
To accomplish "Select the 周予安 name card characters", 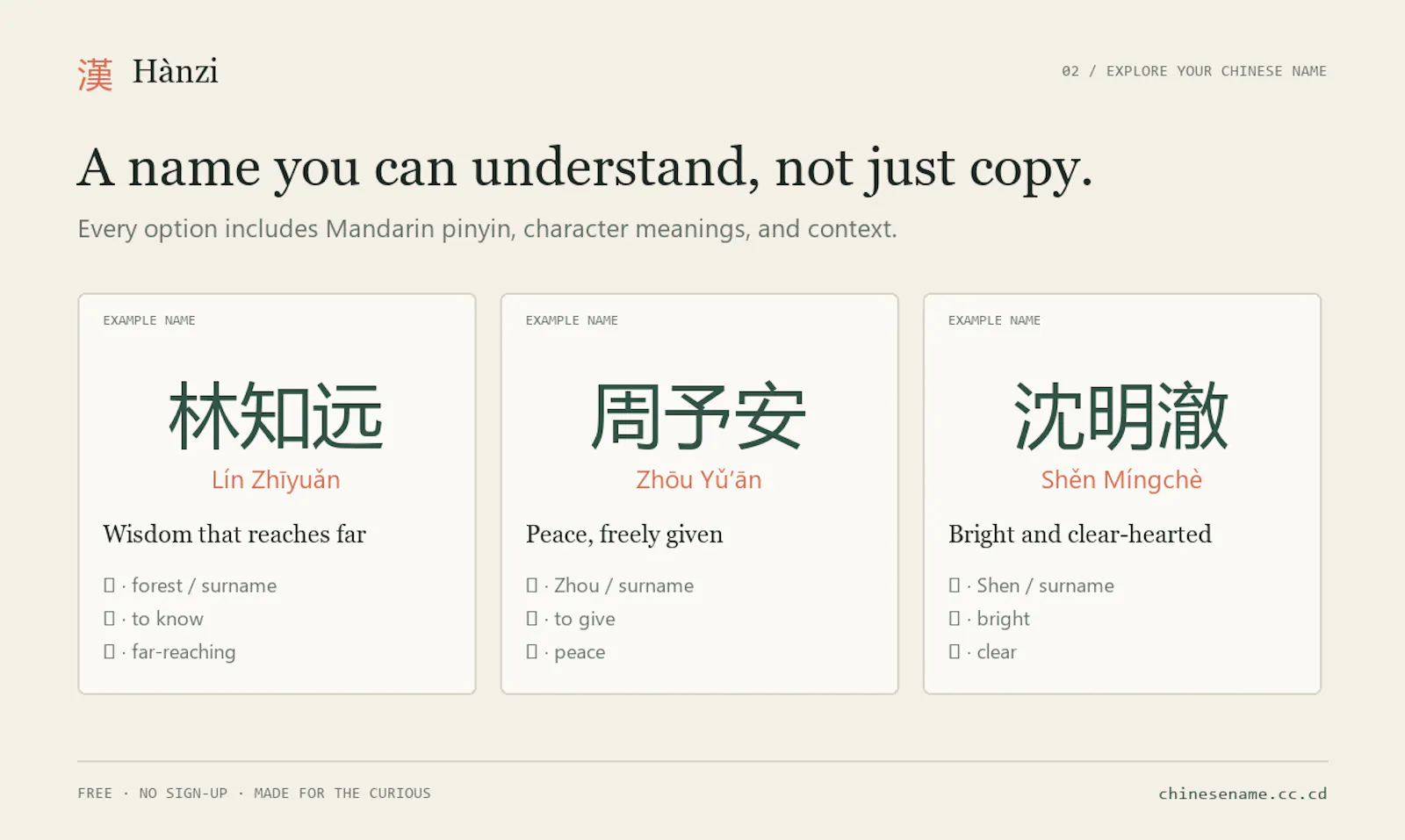I will (699, 416).
